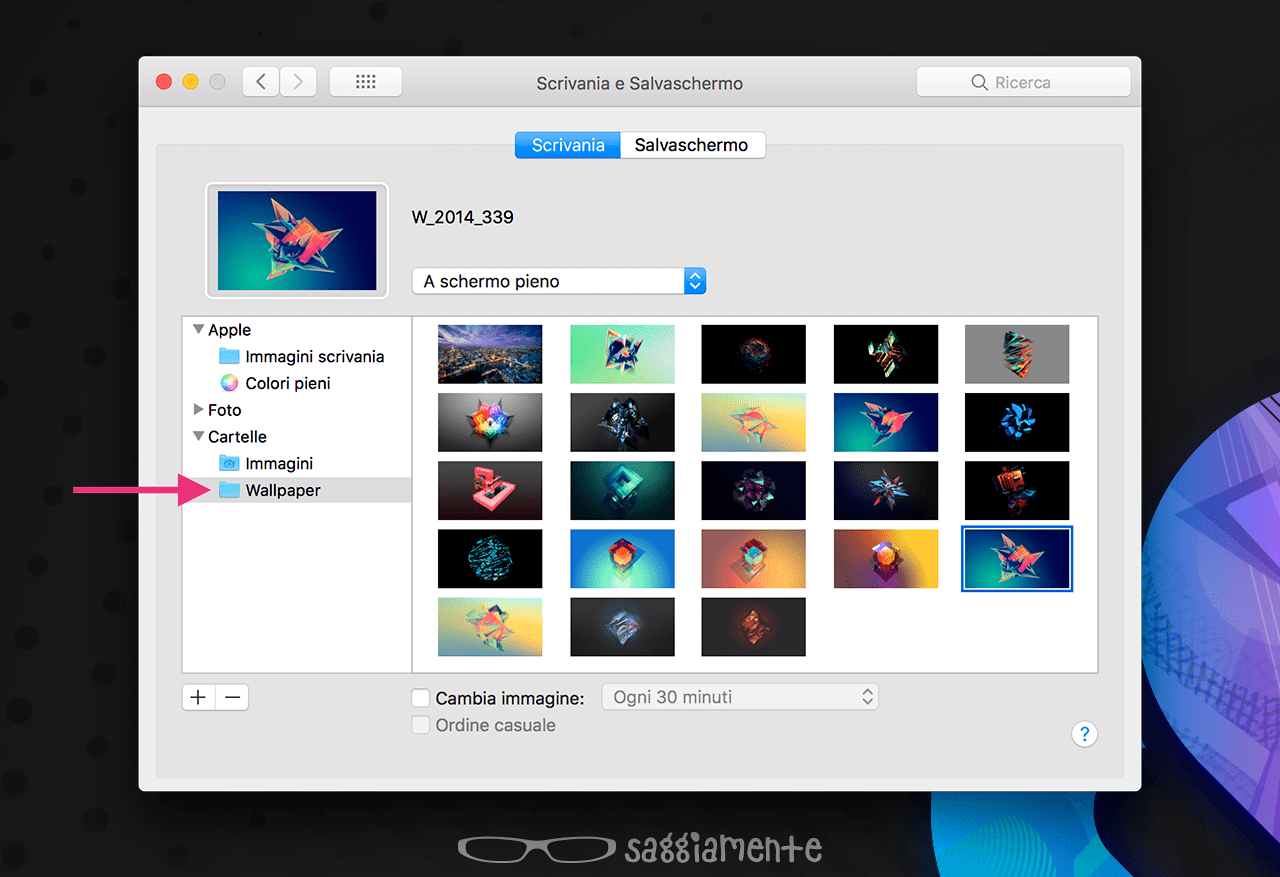
Task: Pick the black wallpaper with blue fragments
Action: coord(1017,422)
